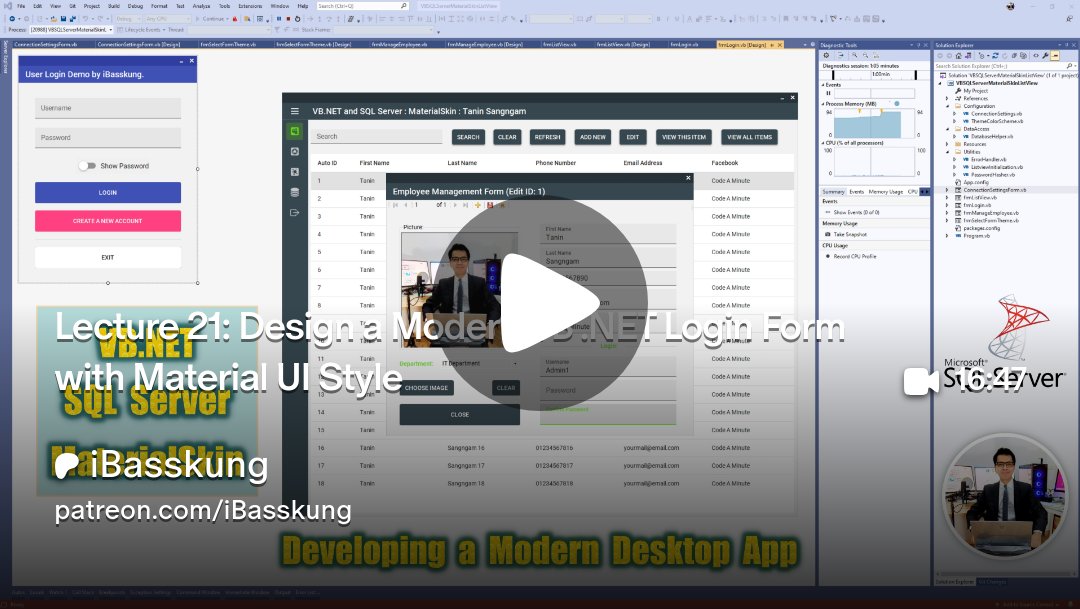
Task: Expand the References node
Action: pyautogui.click(x=948, y=99)
